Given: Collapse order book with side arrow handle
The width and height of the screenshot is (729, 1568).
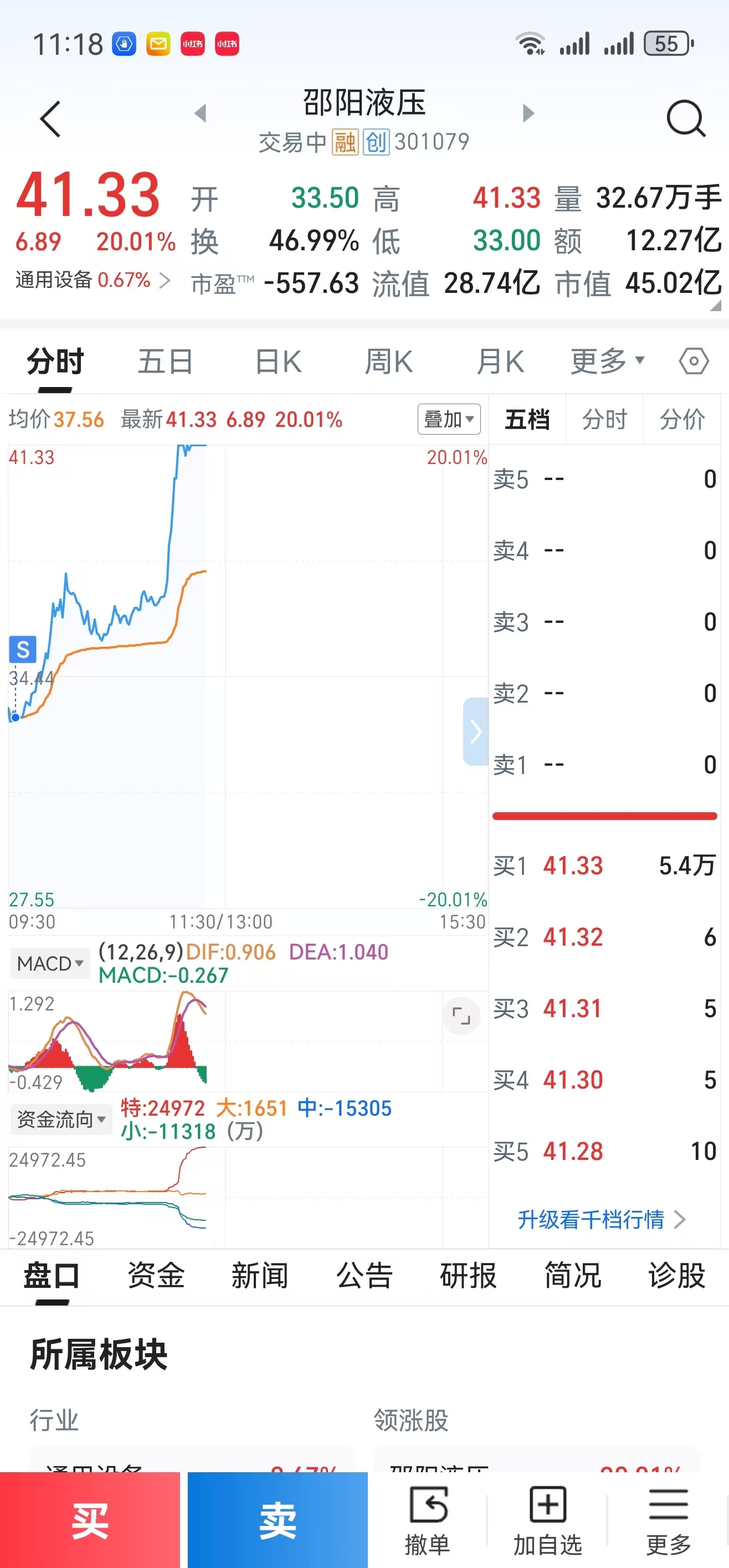Looking at the screenshot, I should pyautogui.click(x=476, y=731).
